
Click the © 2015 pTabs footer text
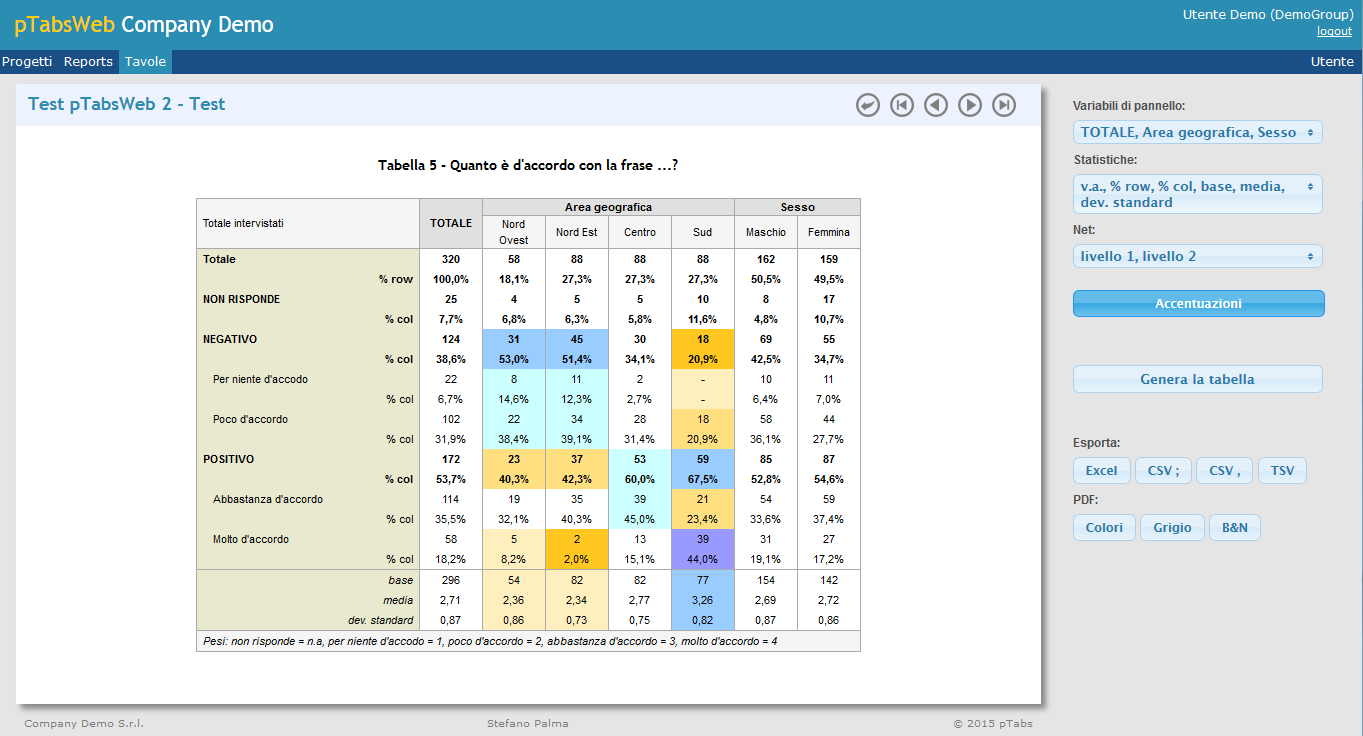tap(993, 723)
